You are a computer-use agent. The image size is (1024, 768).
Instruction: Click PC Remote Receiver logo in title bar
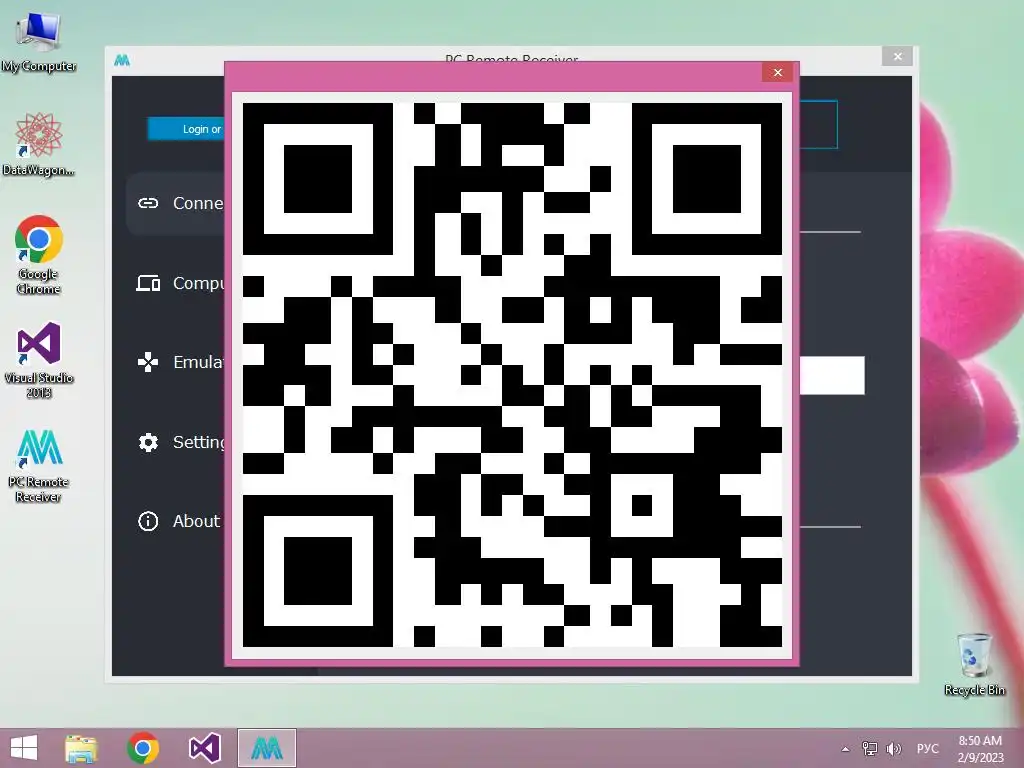pyautogui.click(x=122, y=61)
